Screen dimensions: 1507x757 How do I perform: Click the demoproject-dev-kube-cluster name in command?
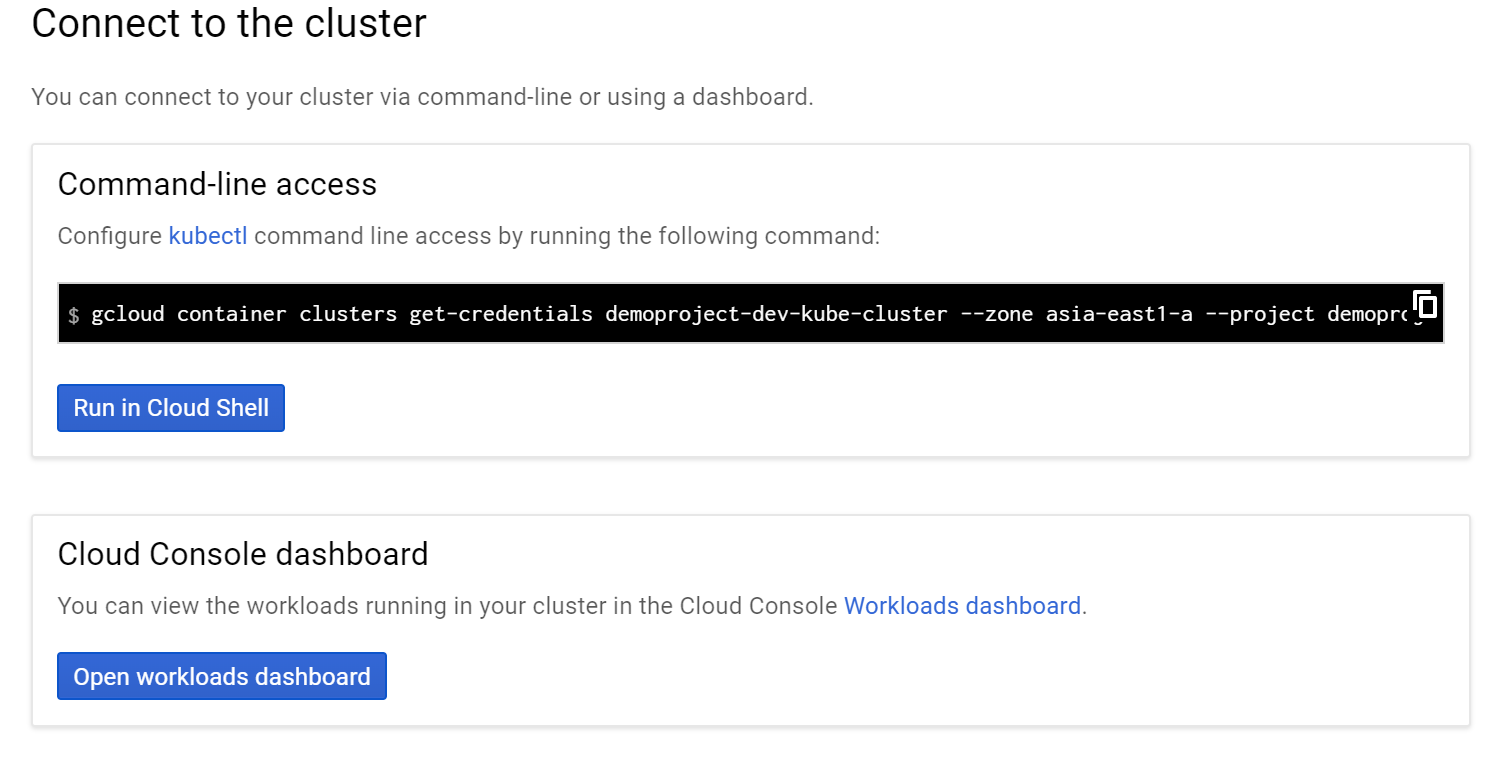pos(776,314)
